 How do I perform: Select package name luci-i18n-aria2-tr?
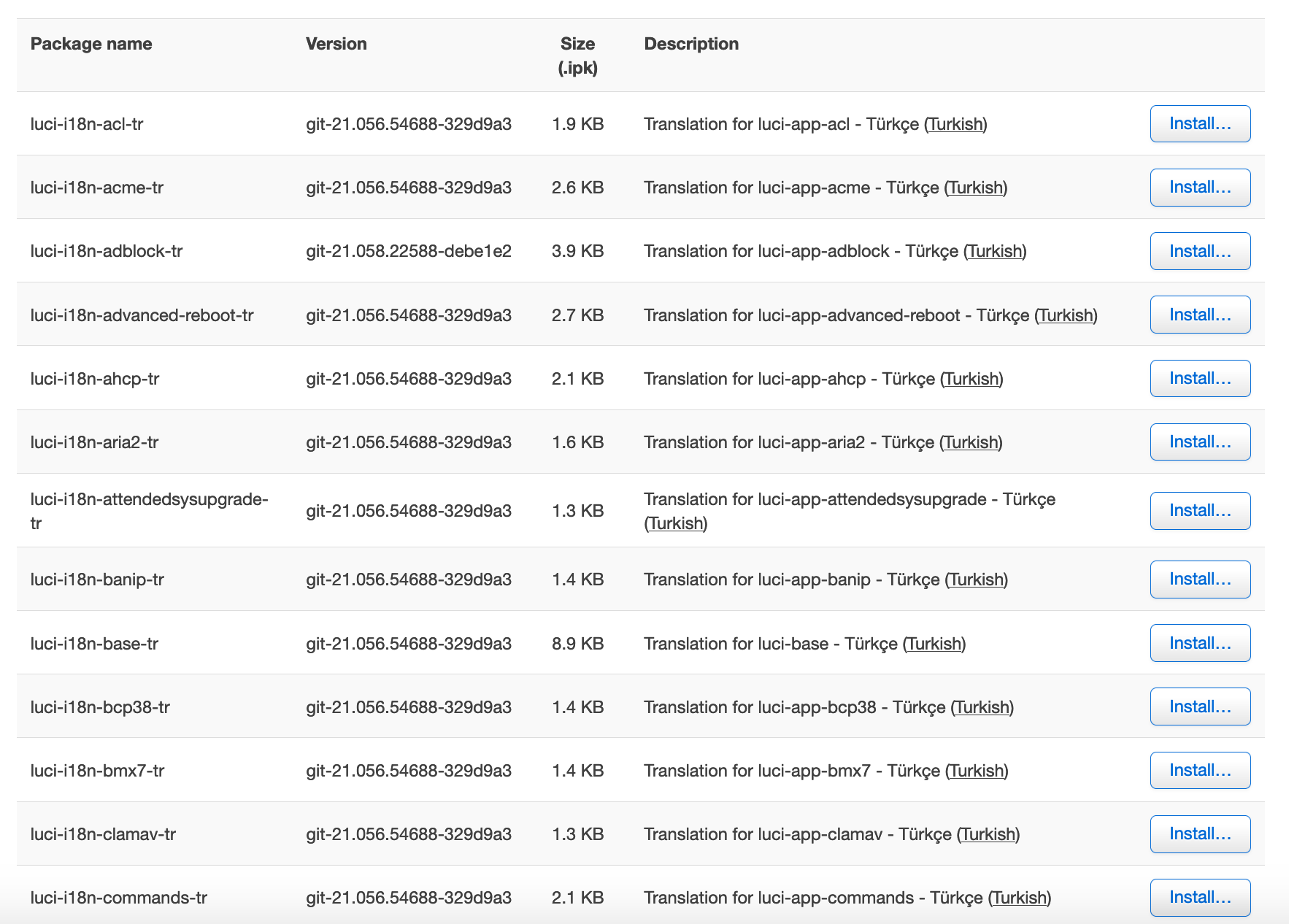pyautogui.click(x=94, y=442)
